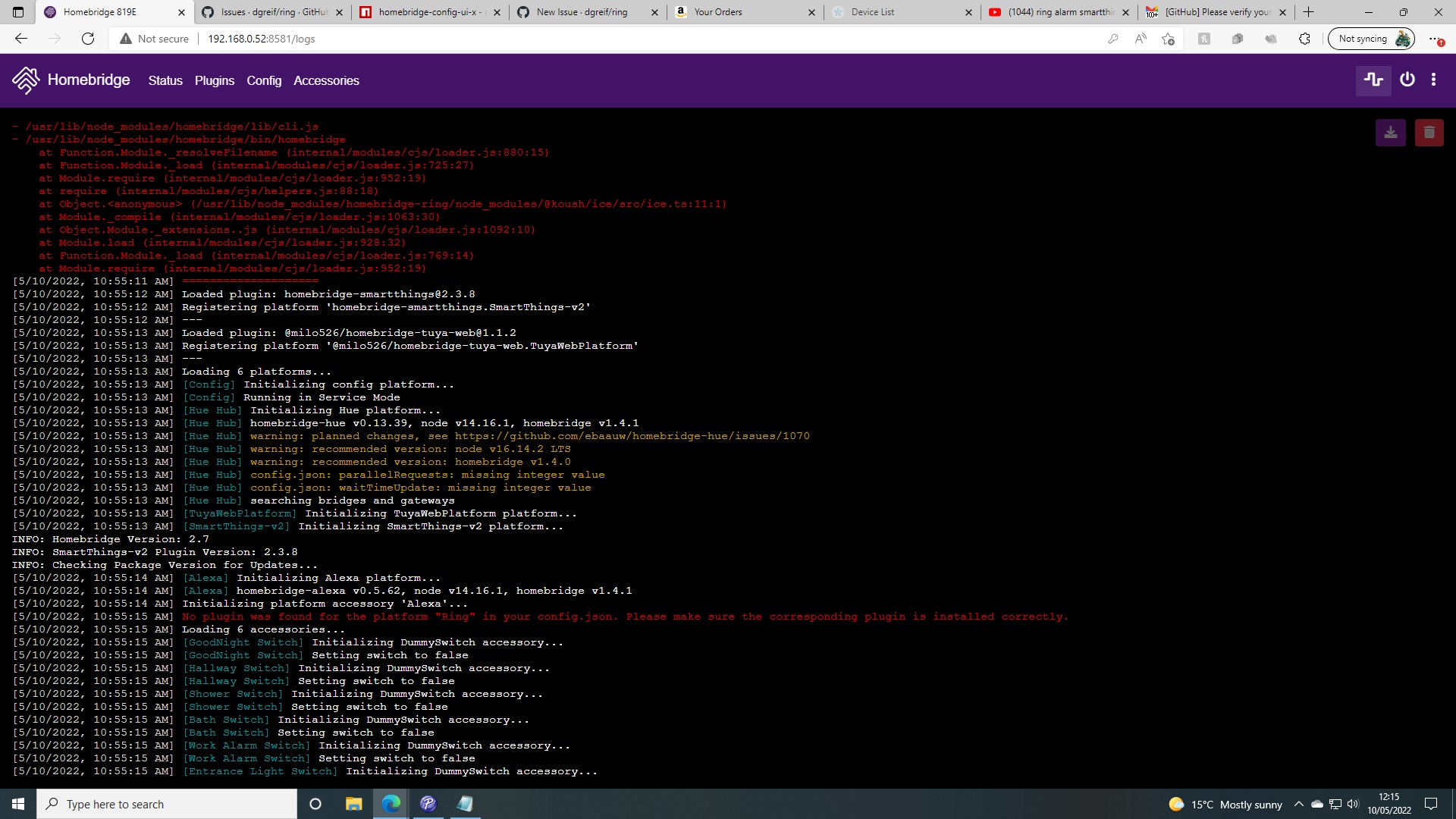Viewport: 1456px width, 819px height.
Task: Click the Windows search box
Action: click(x=167, y=804)
